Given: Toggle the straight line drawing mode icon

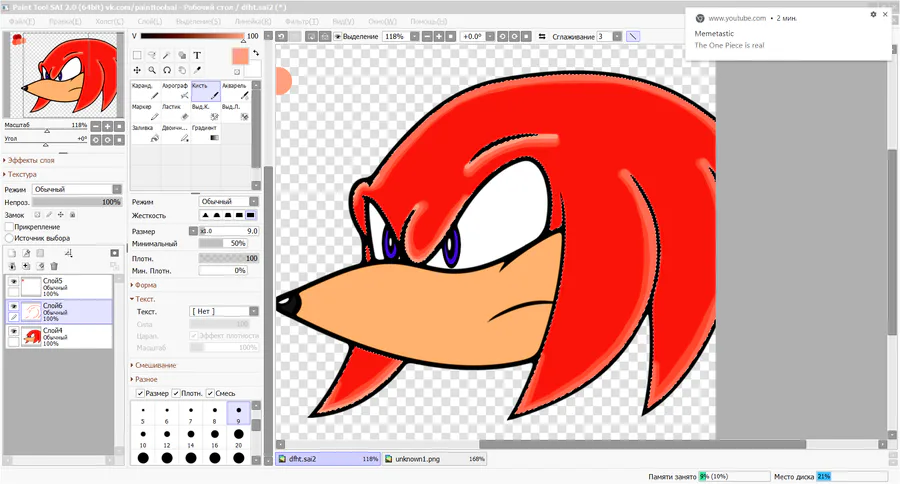Looking at the screenshot, I should click(633, 36).
